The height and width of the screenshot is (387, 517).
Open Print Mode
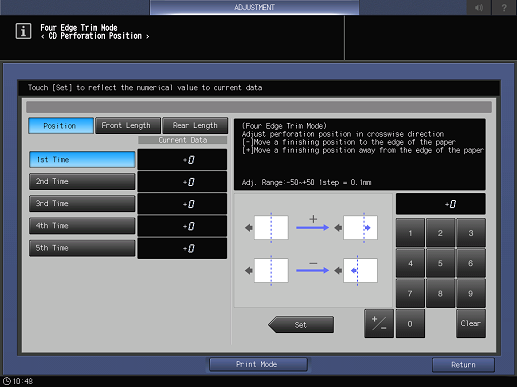(258, 364)
